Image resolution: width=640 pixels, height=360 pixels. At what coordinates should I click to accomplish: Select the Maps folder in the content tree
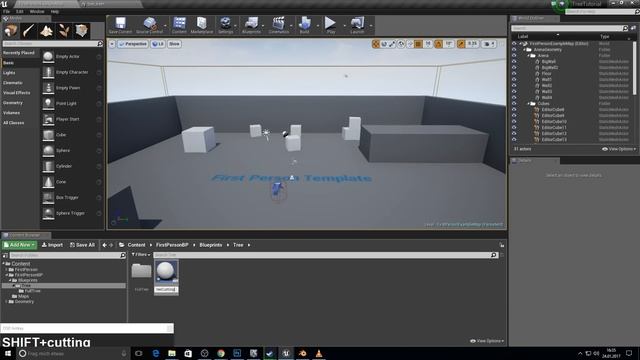point(23,296)
